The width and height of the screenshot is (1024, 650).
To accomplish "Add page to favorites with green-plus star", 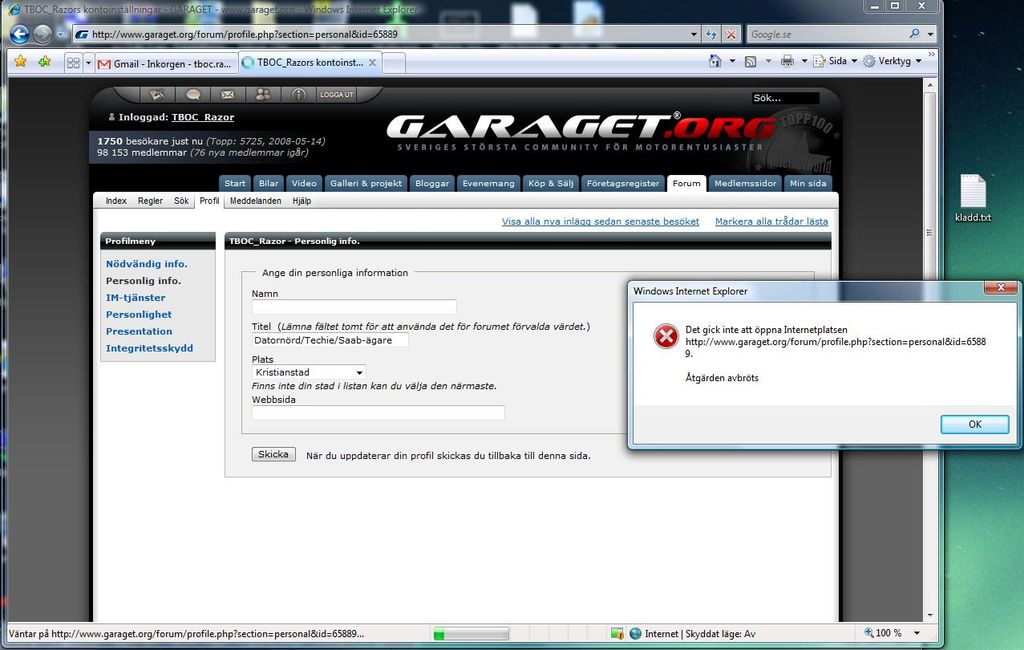I will coord(44,61).
